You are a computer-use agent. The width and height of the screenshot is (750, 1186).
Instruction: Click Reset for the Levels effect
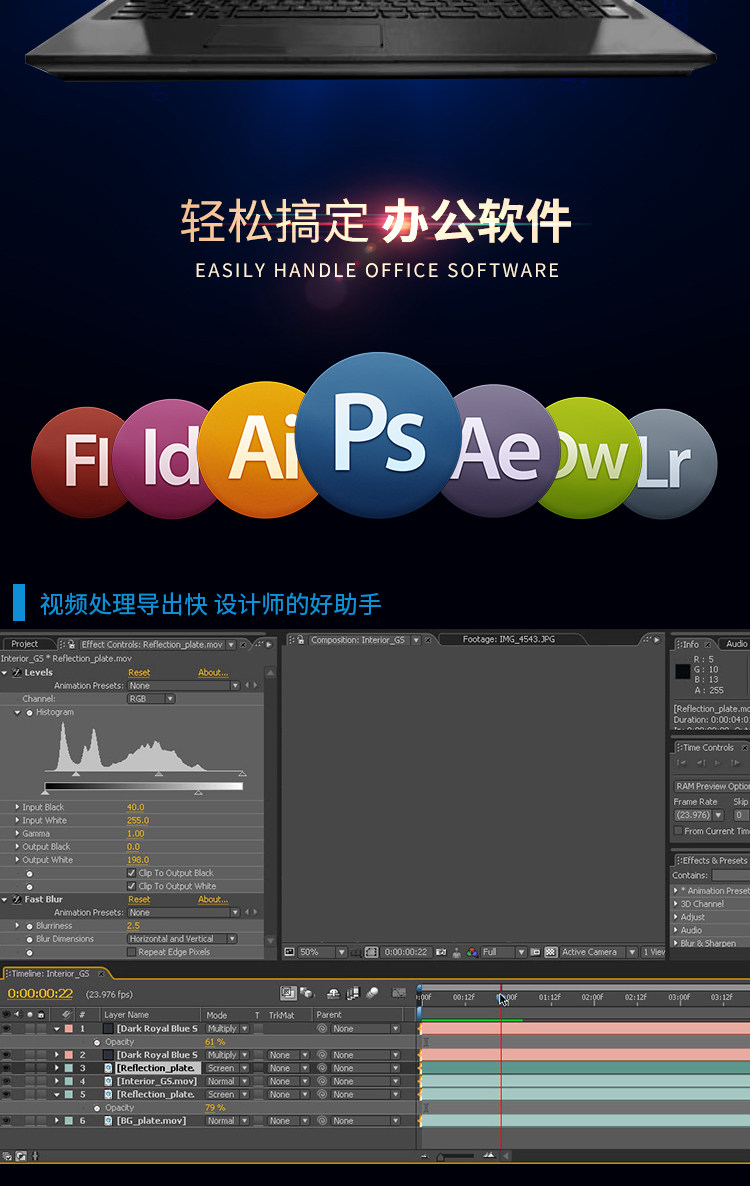[139, 672]
